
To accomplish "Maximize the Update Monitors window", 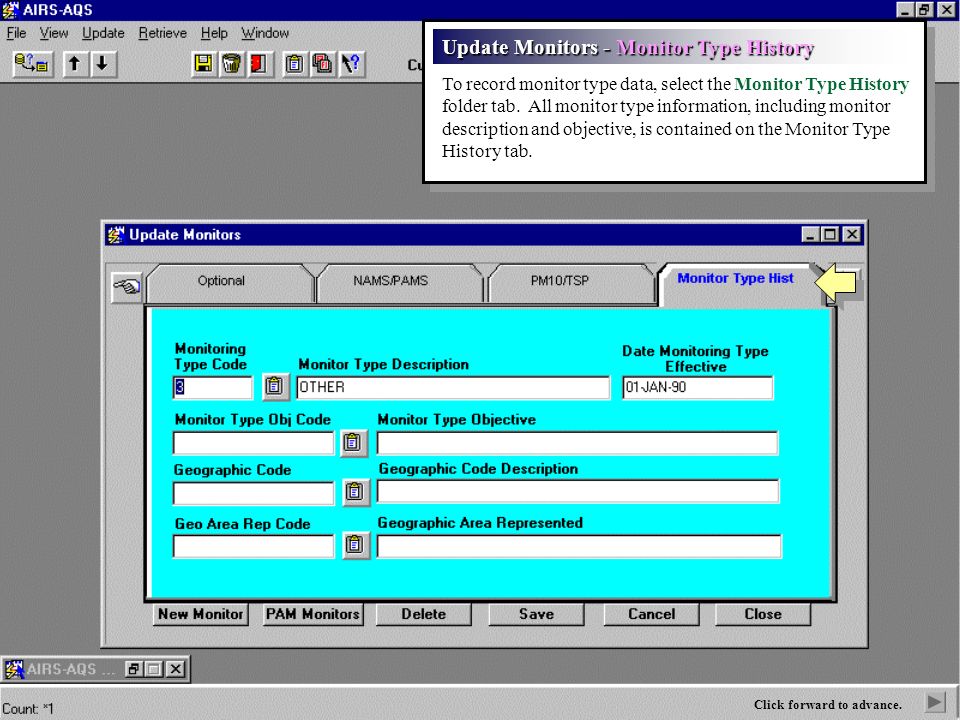I will tap(830, 234).
